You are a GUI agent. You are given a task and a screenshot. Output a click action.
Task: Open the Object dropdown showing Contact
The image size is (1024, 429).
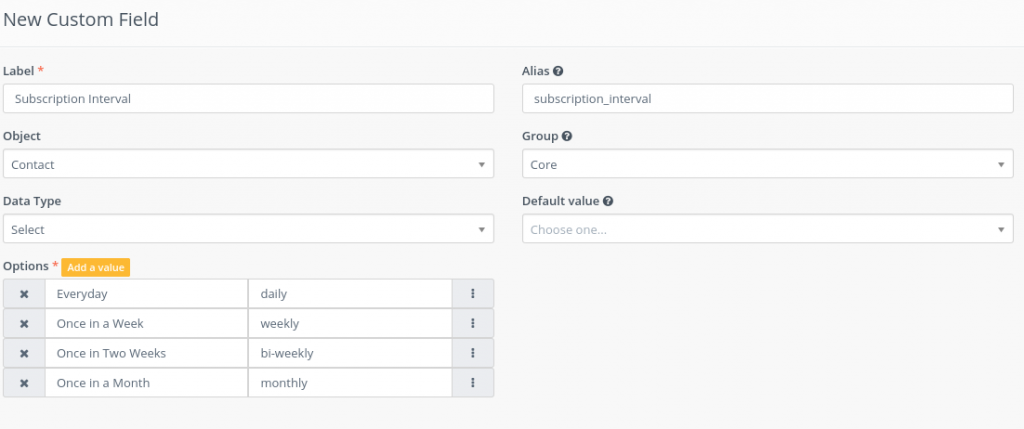coord(248,164)
